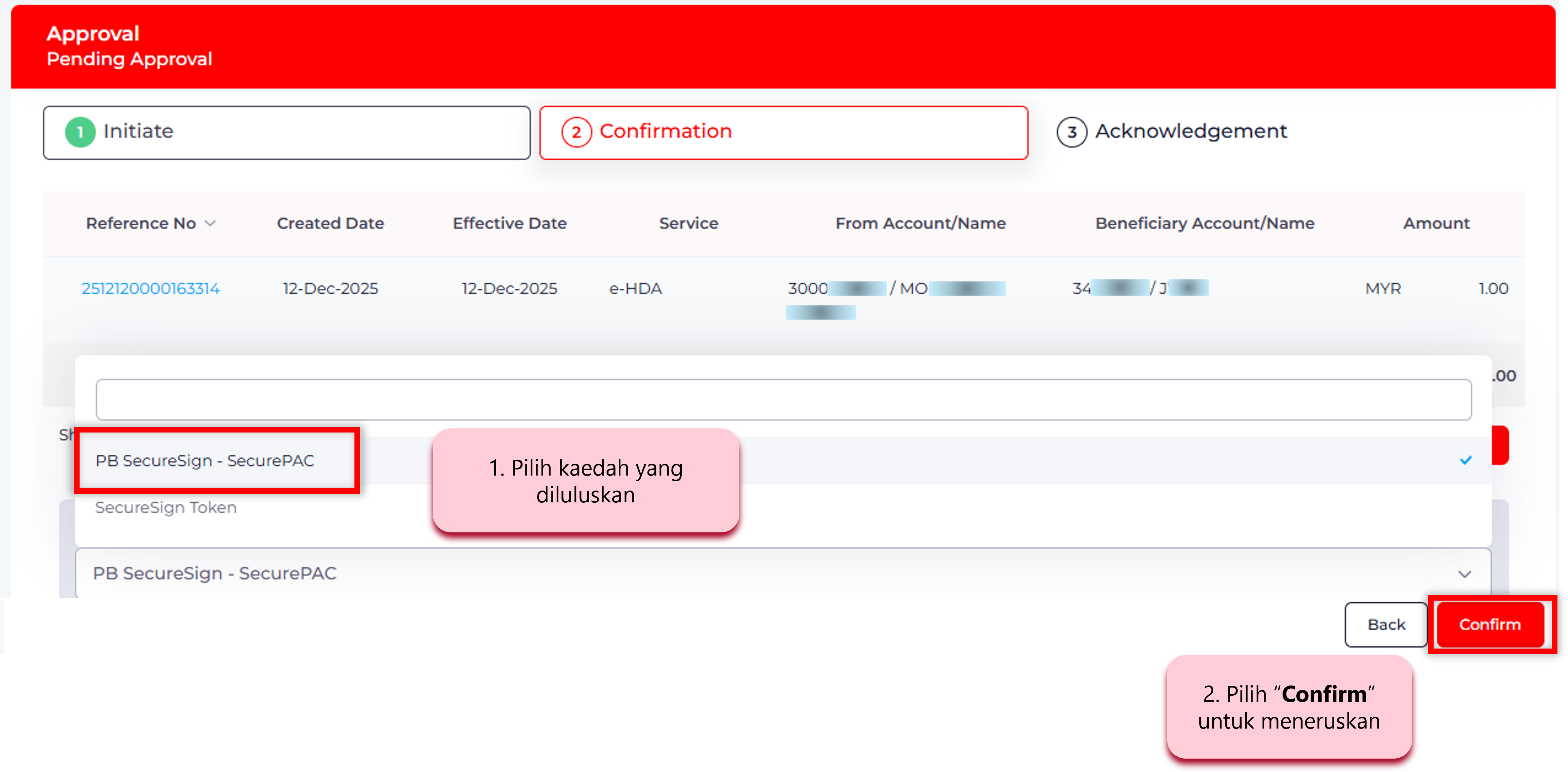Click the Confirm button

(x=1490, y=624)
